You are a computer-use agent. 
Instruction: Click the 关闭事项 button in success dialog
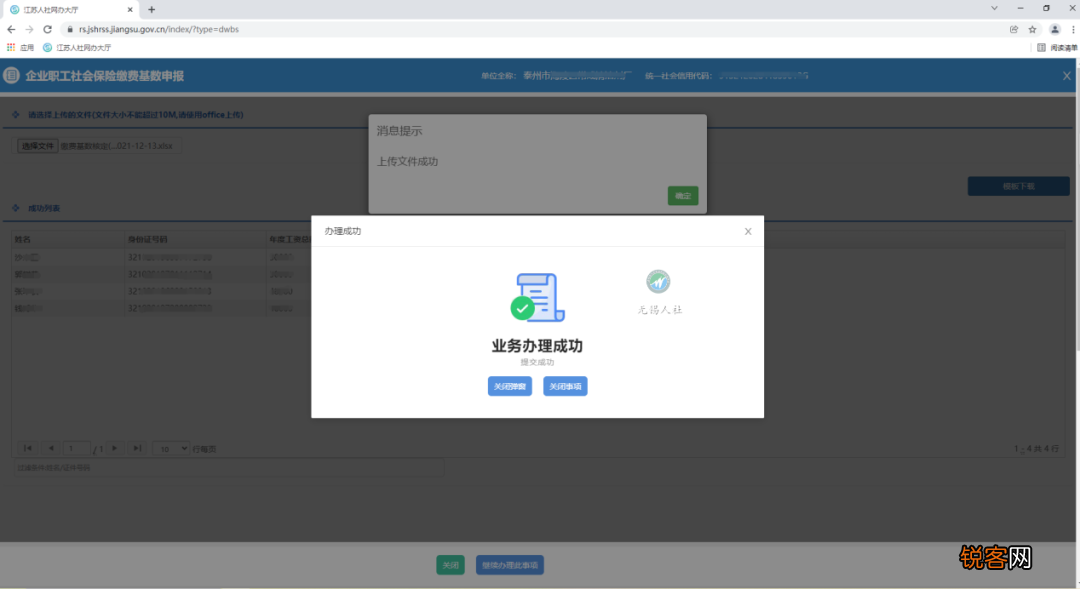point(565,386)
